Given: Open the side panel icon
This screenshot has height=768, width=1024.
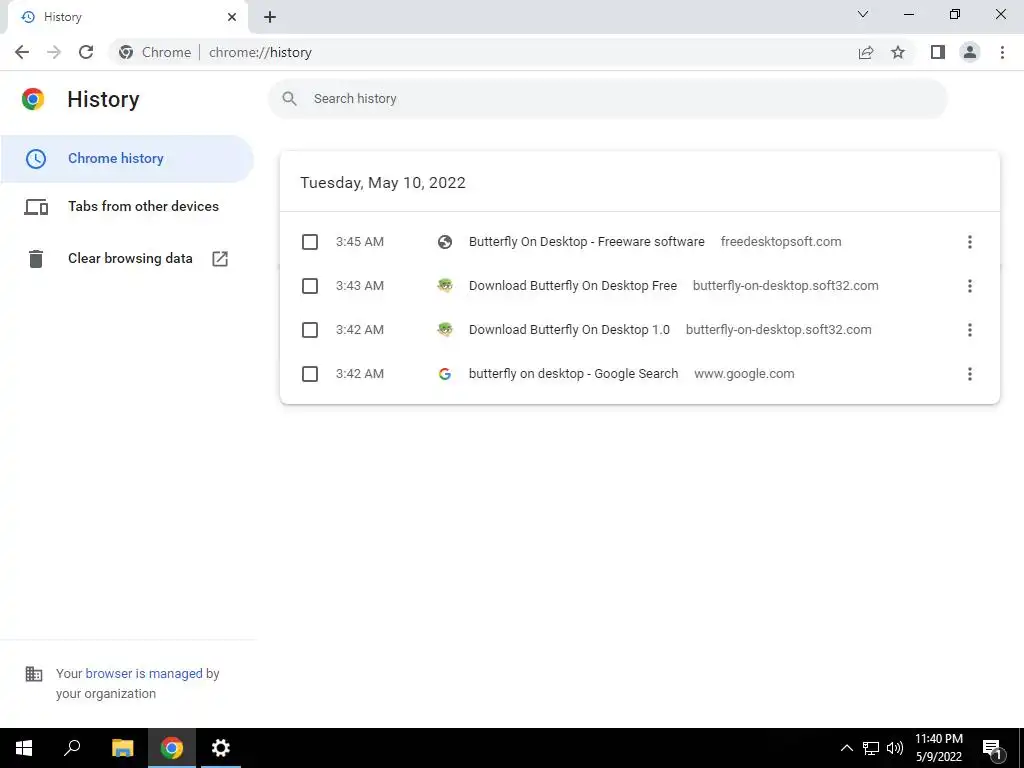Looking at the screenshot, I should (938, 52).
